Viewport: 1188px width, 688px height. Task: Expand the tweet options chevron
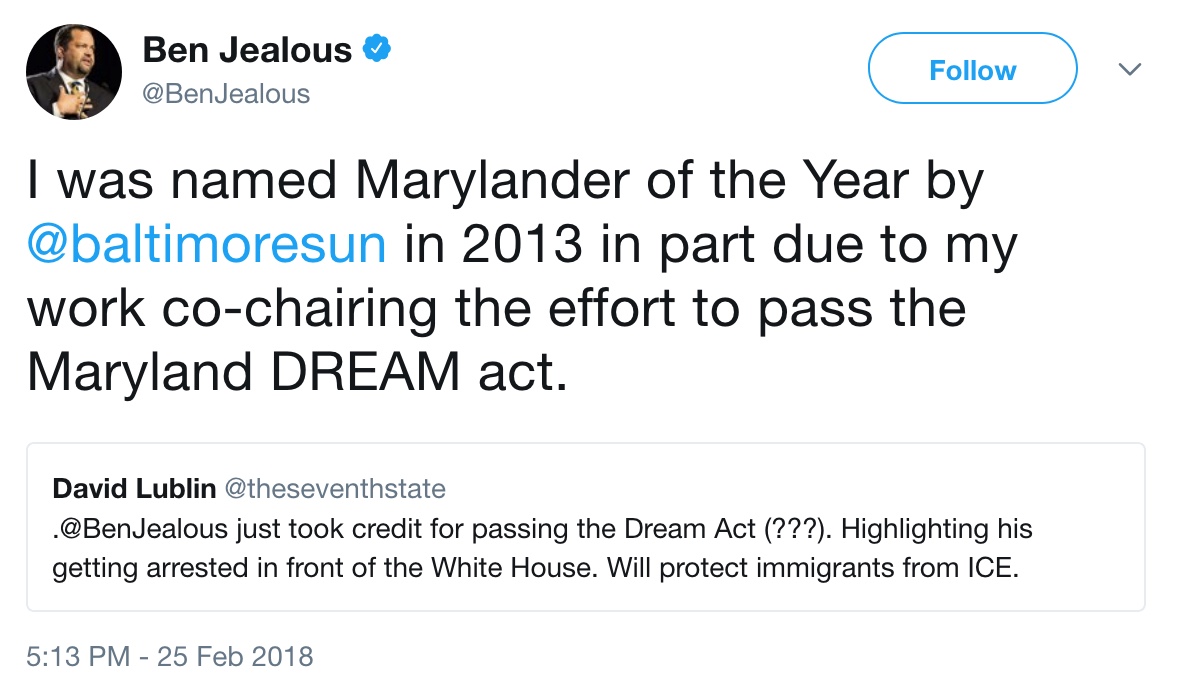pyautogui.click(x=1130, y=70)
